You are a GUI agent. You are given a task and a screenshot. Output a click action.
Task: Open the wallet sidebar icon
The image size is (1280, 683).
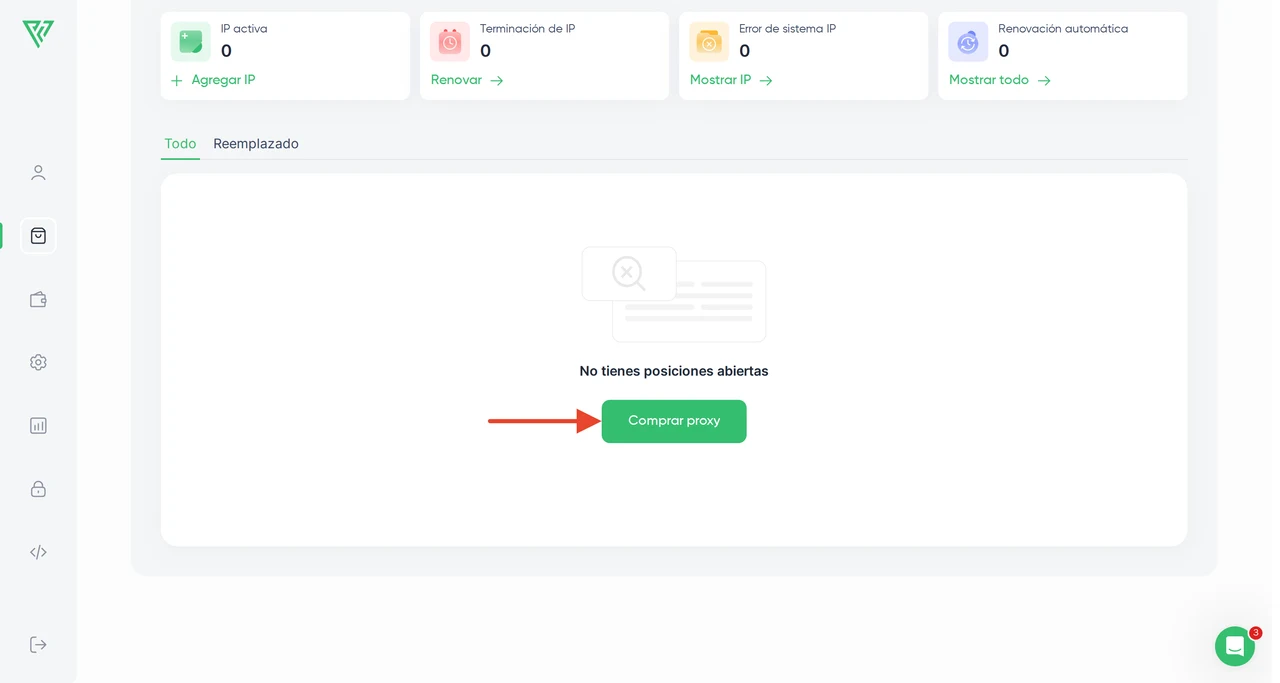tap(38, 299)
